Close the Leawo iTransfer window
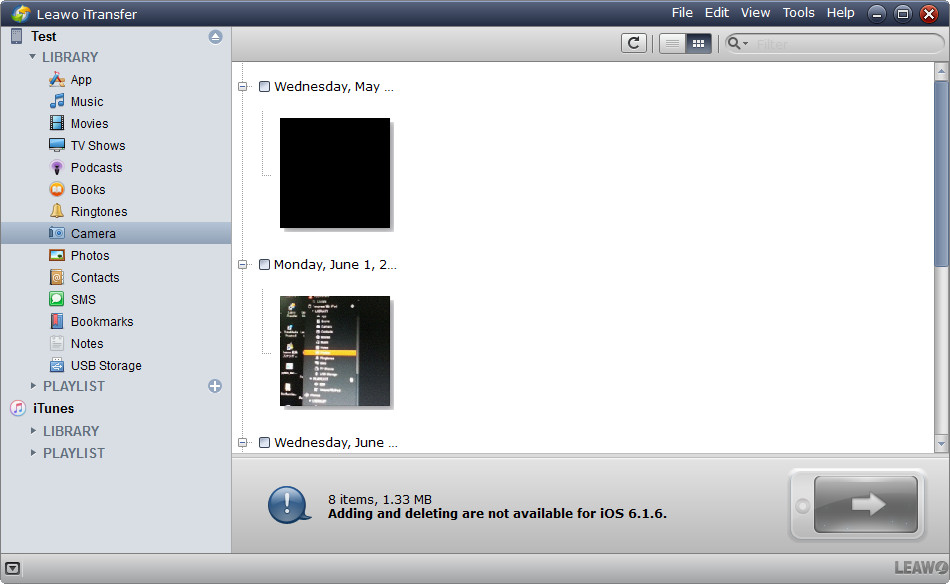The image size is (950, 584). click(929, 13)
